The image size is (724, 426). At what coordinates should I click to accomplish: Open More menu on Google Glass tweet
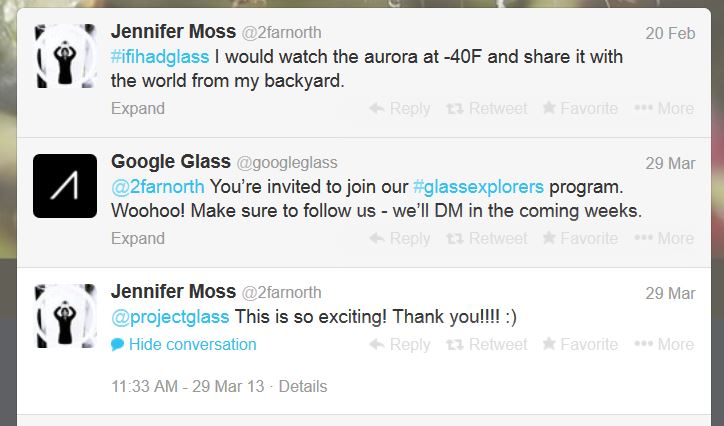pos(664,238)
